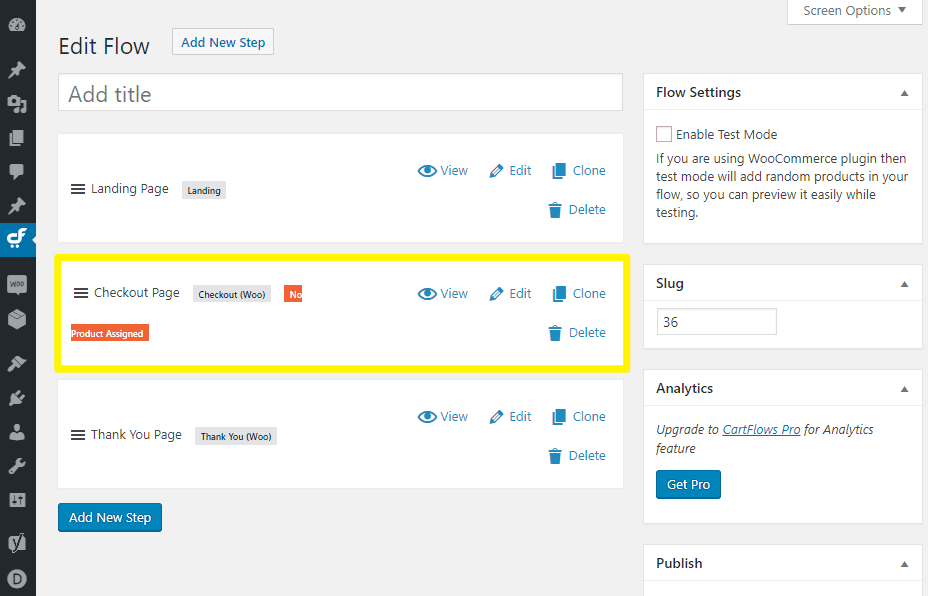View the Landing Page step
The height and width of the screenshot is (596, 928).
click(x=443, y=171)
